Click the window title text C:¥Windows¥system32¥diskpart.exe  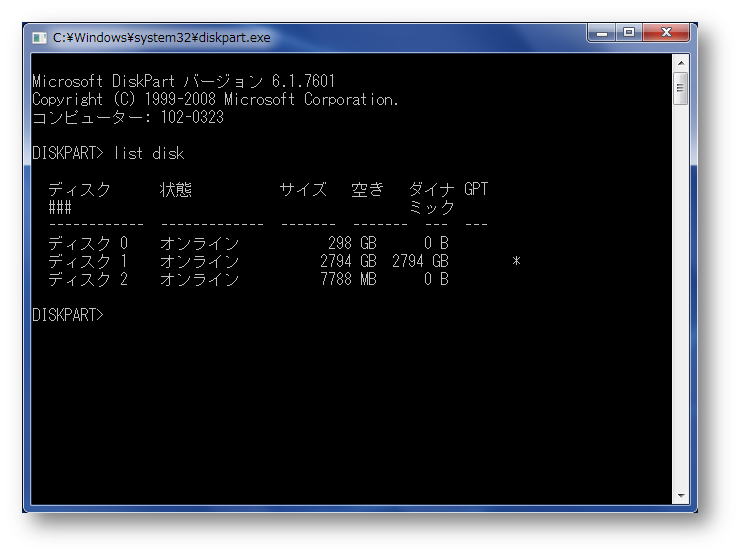click(x=161, y=38)
